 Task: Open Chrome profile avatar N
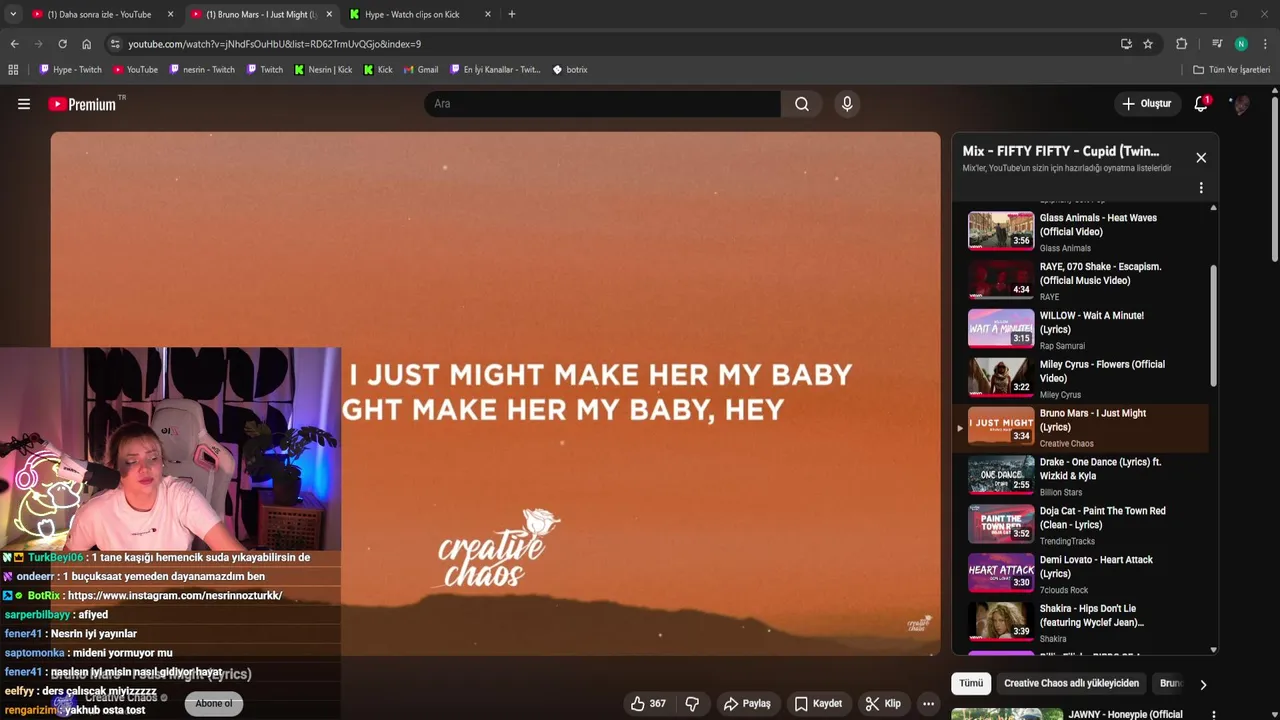[1241, 44]
